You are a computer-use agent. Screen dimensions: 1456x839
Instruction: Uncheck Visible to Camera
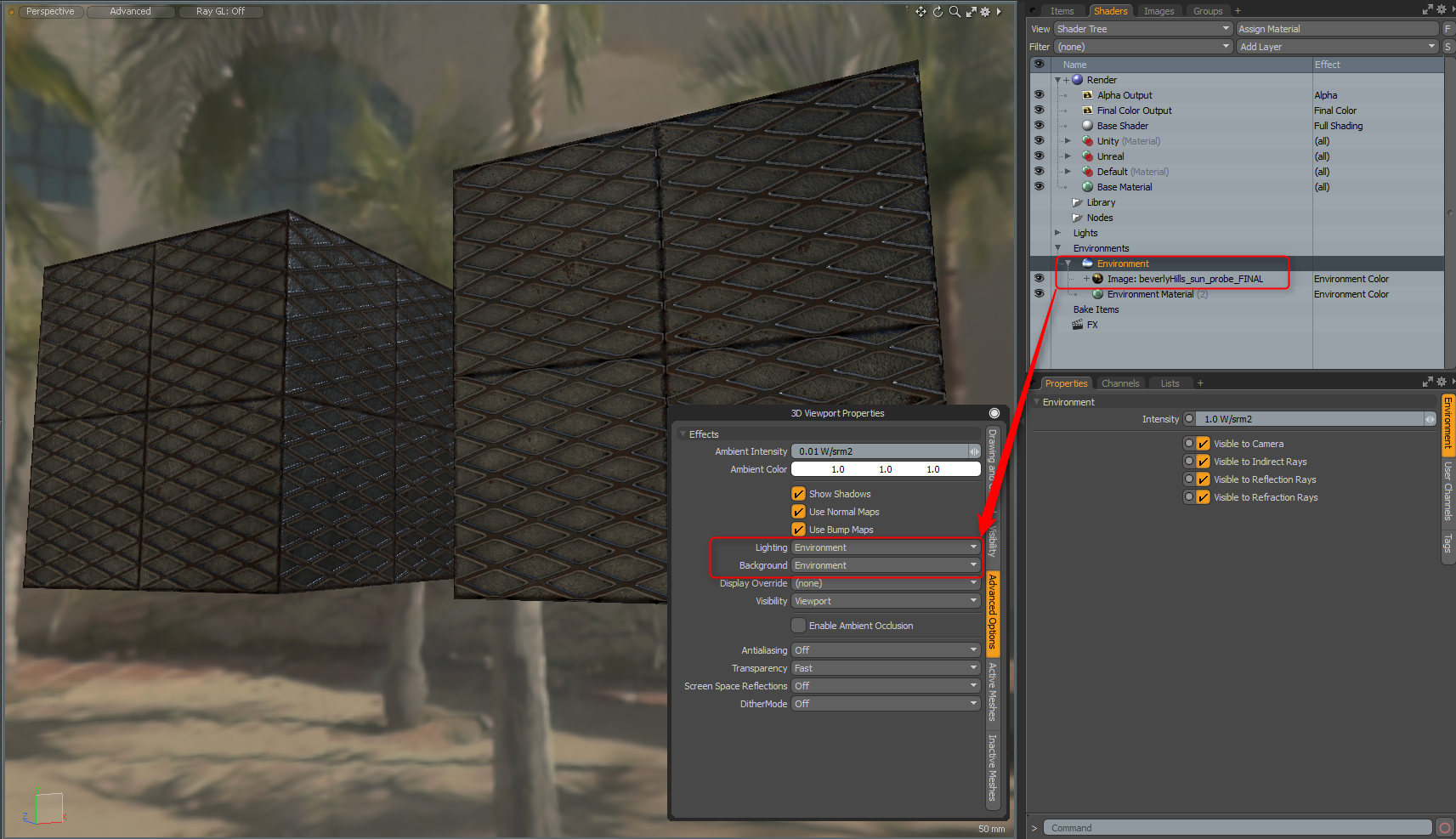pos(1203,444)
